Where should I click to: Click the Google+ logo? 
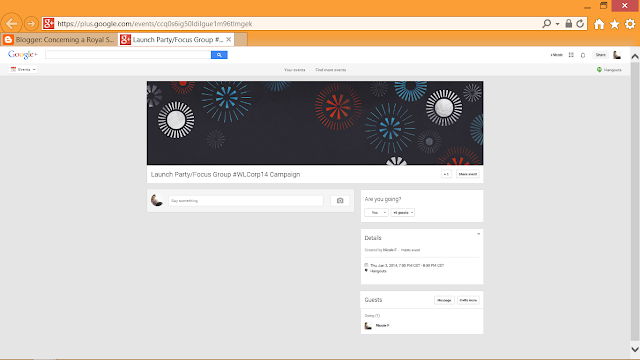(22, 54)
